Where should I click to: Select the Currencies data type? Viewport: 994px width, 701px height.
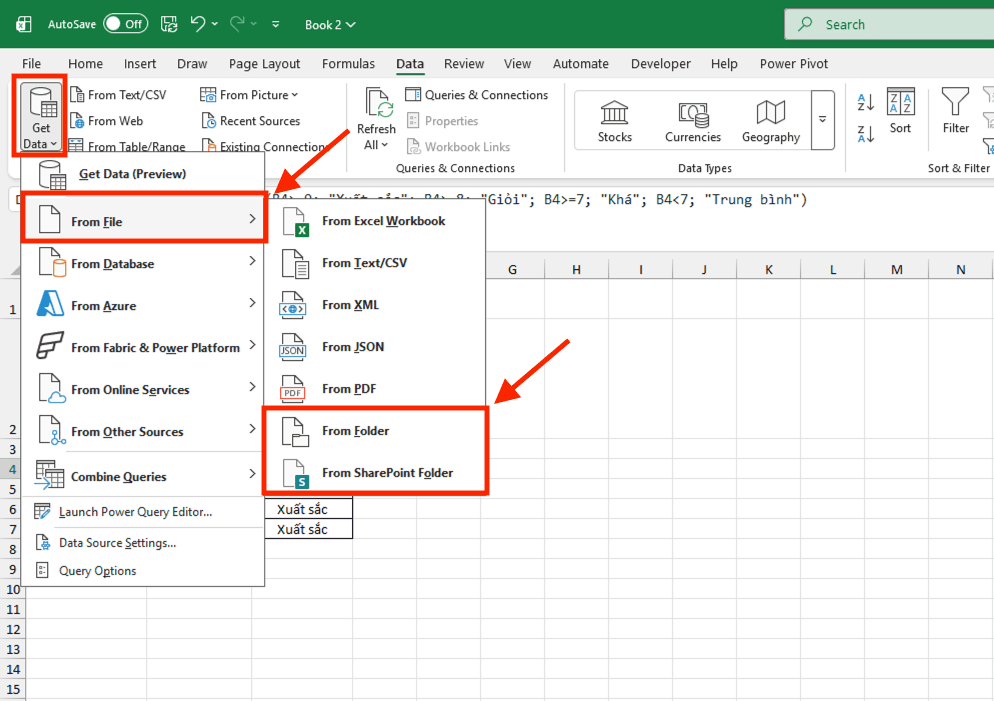tap(692, 122)
